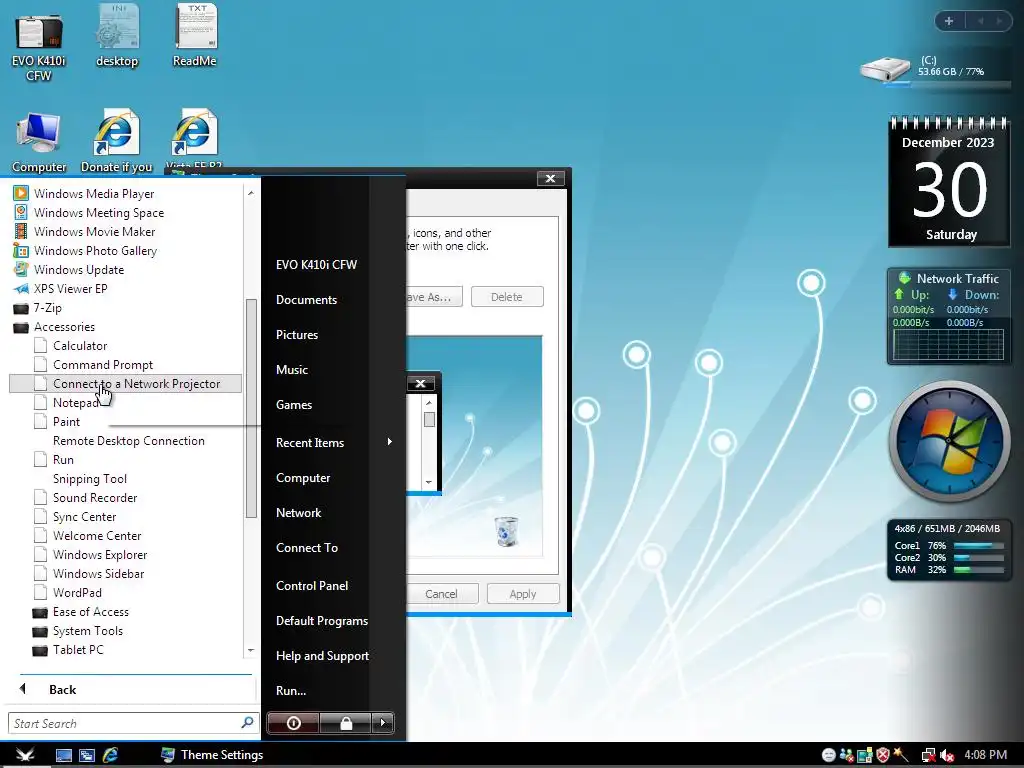1024x768 pixels.
Task: Click the C: drive gadget icon
Action: pos(885,69)
